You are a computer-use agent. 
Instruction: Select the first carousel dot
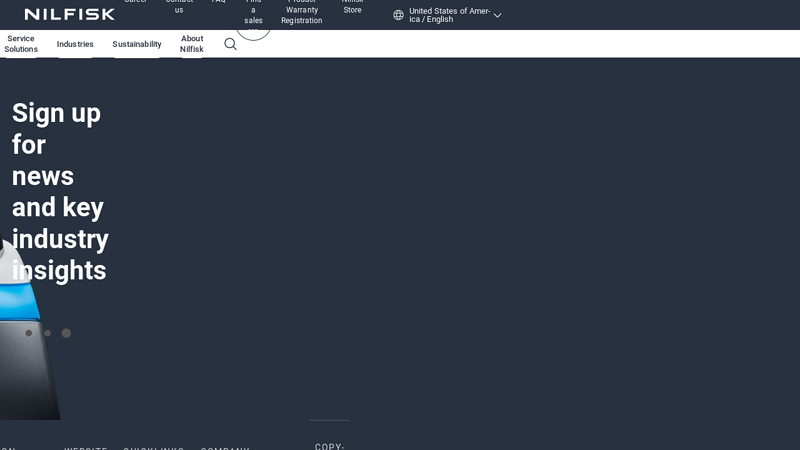click(29, 333)
